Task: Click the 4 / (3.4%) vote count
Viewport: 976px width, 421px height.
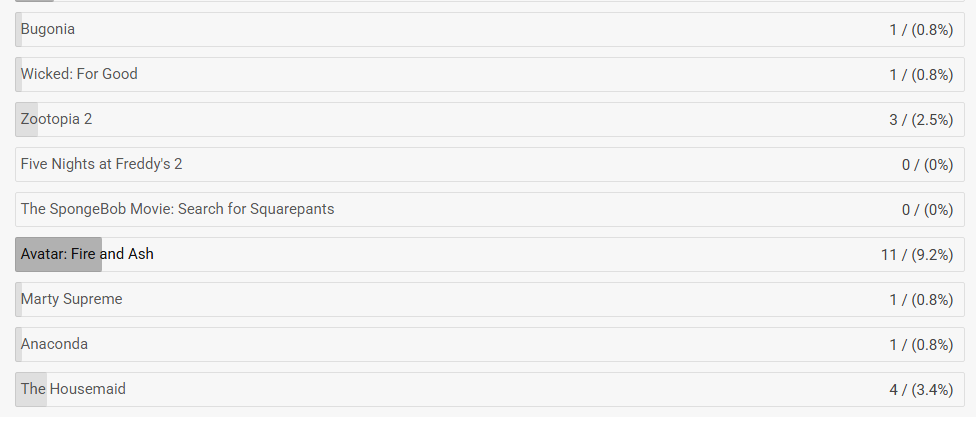Action: [921, 390]
